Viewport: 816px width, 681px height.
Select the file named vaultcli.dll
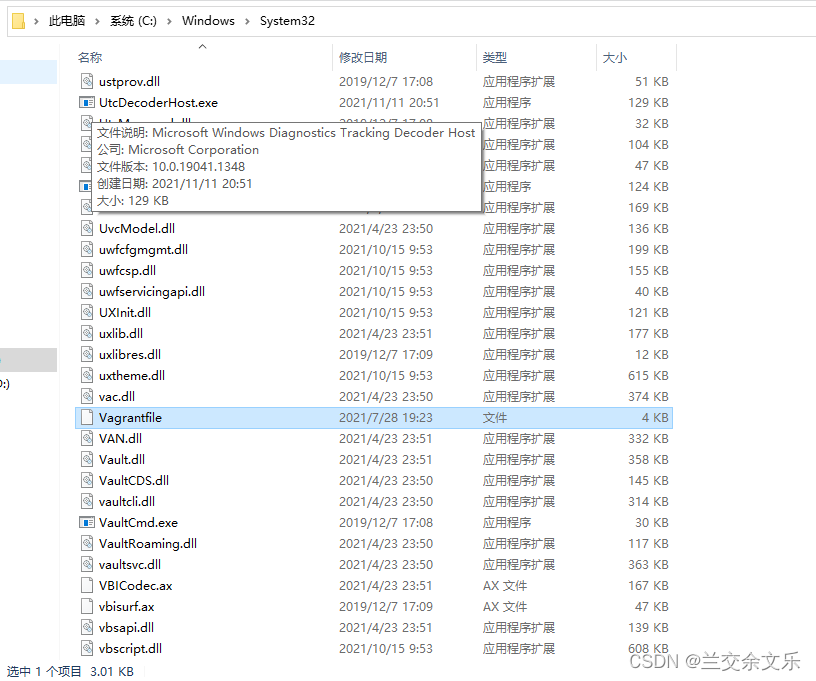pos(126,502)
